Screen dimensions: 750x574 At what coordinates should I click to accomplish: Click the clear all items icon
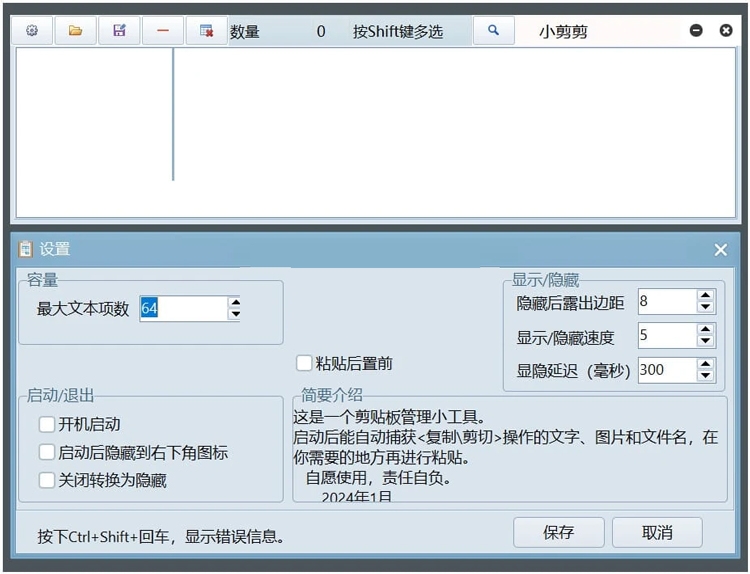pyautogui.click(x=206, y=31)
